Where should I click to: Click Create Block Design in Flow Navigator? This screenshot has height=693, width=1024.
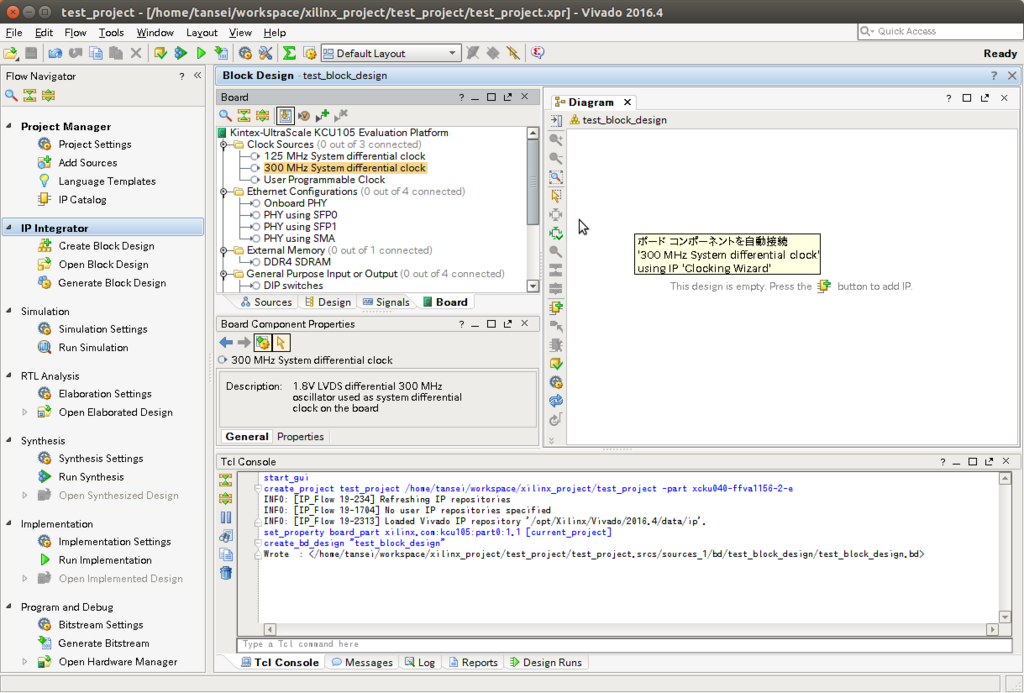click(x=106, y=246)
